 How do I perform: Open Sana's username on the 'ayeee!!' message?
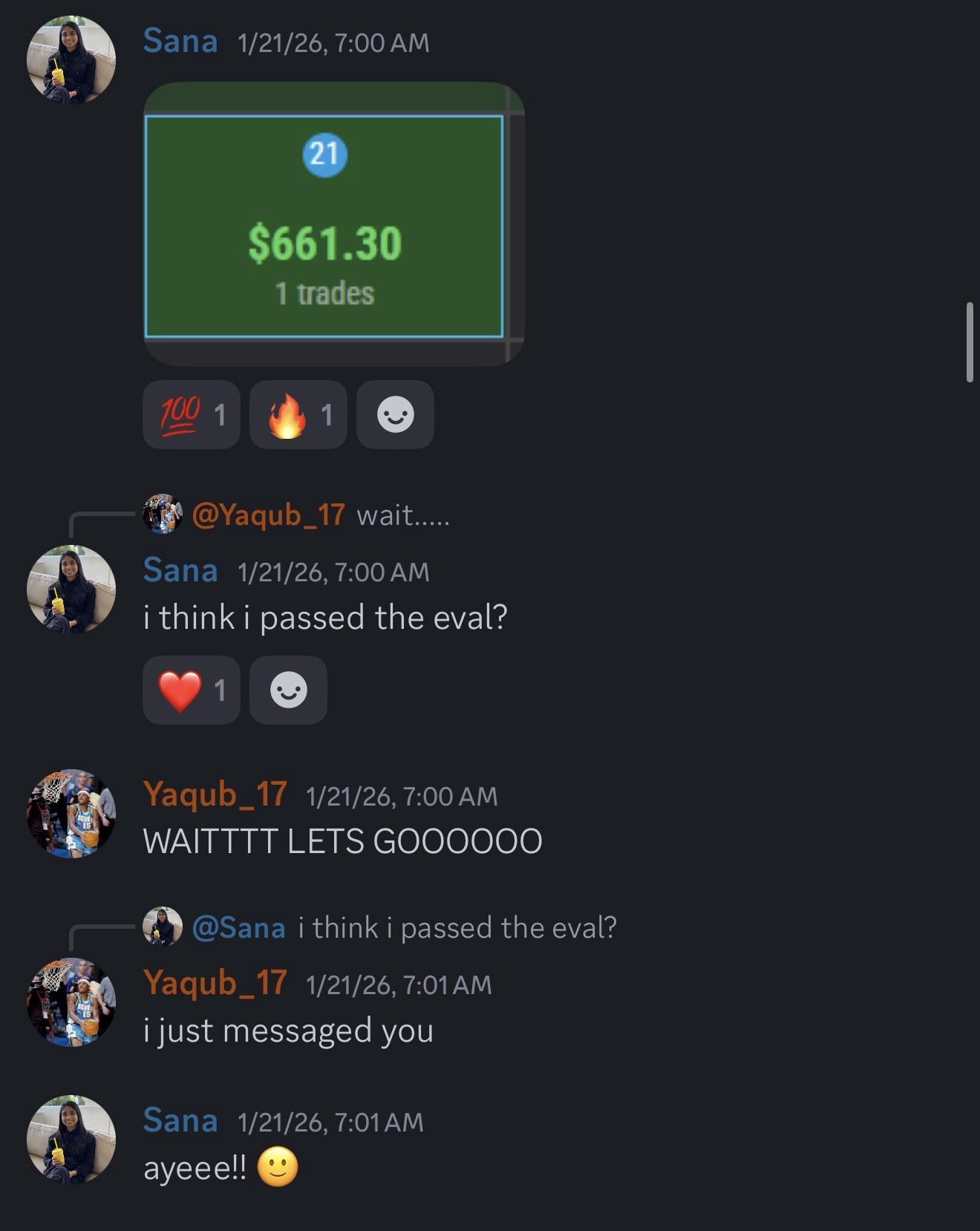(180, 1120)
